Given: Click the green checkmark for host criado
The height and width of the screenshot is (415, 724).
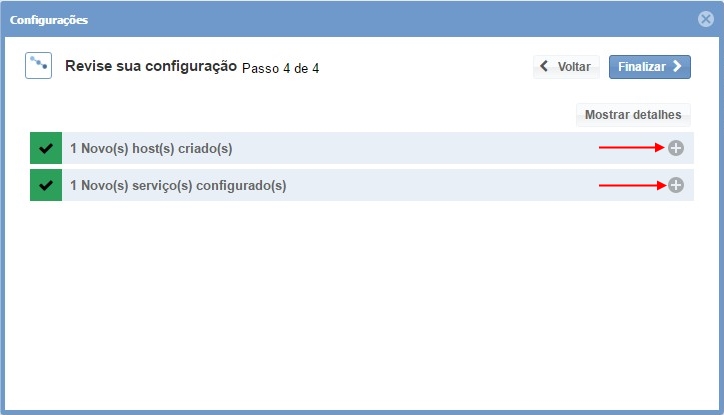Looking at the screenshot, I should tap(46, 148).
